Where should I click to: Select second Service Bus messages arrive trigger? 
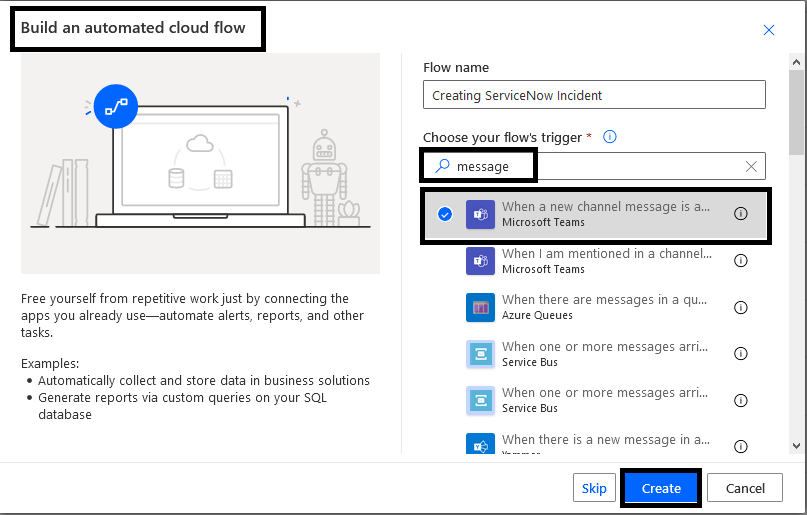[594, 400]
